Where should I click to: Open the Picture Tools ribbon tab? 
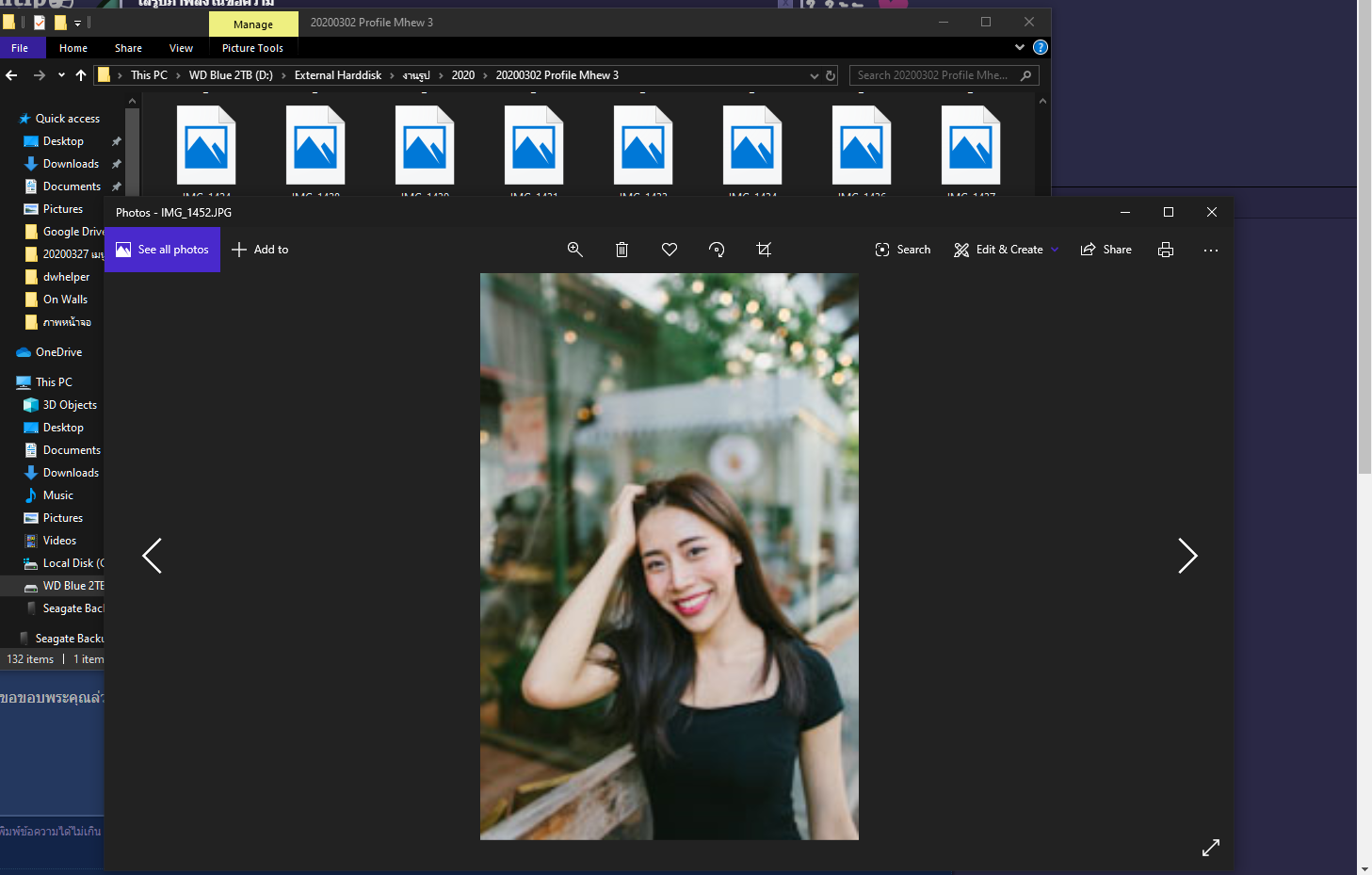click(252, 48)
